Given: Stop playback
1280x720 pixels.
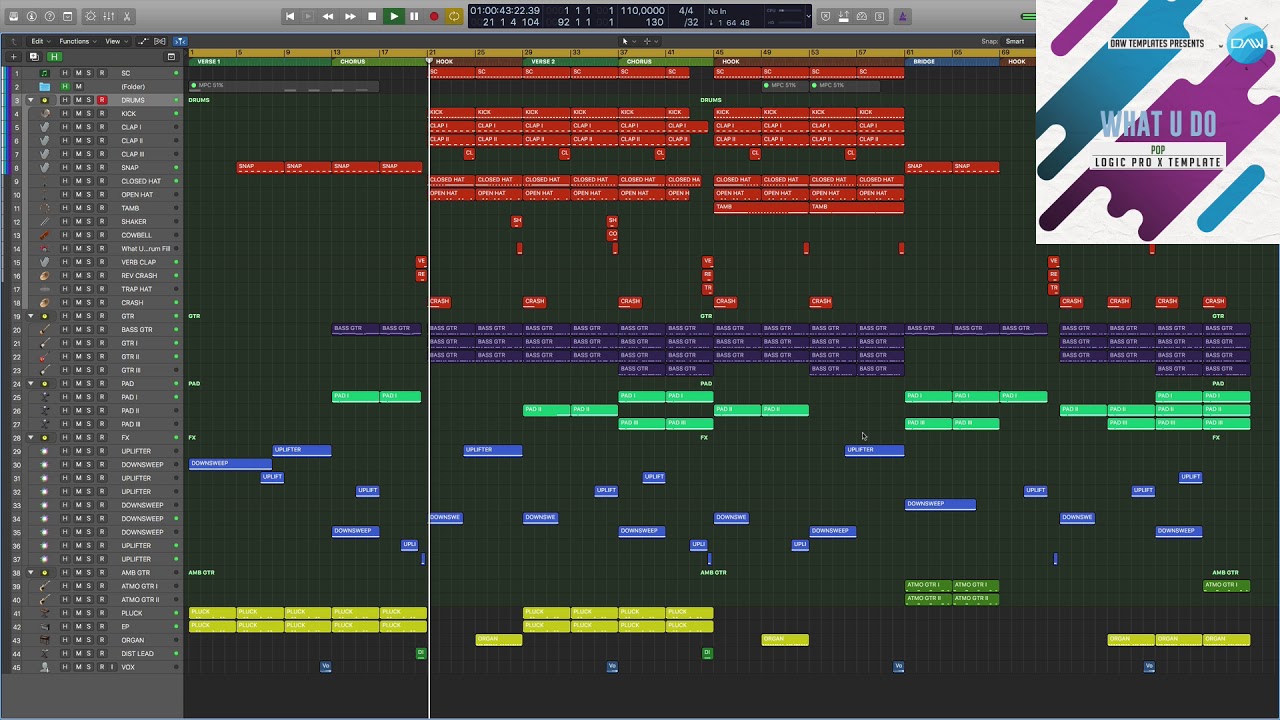Looking at the screenshot, I should pos(372,16).
